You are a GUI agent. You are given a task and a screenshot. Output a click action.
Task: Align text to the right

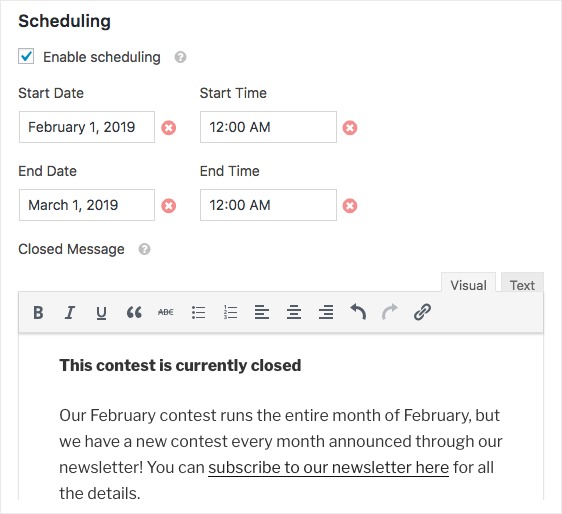(326, 312)
